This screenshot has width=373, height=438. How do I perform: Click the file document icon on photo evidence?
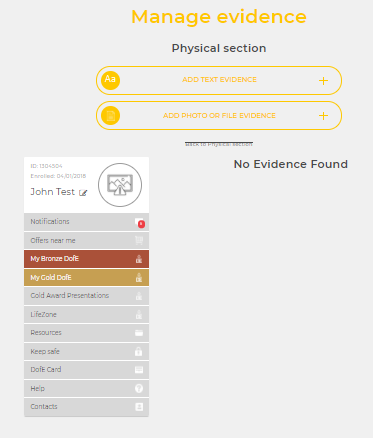(110, 116)
